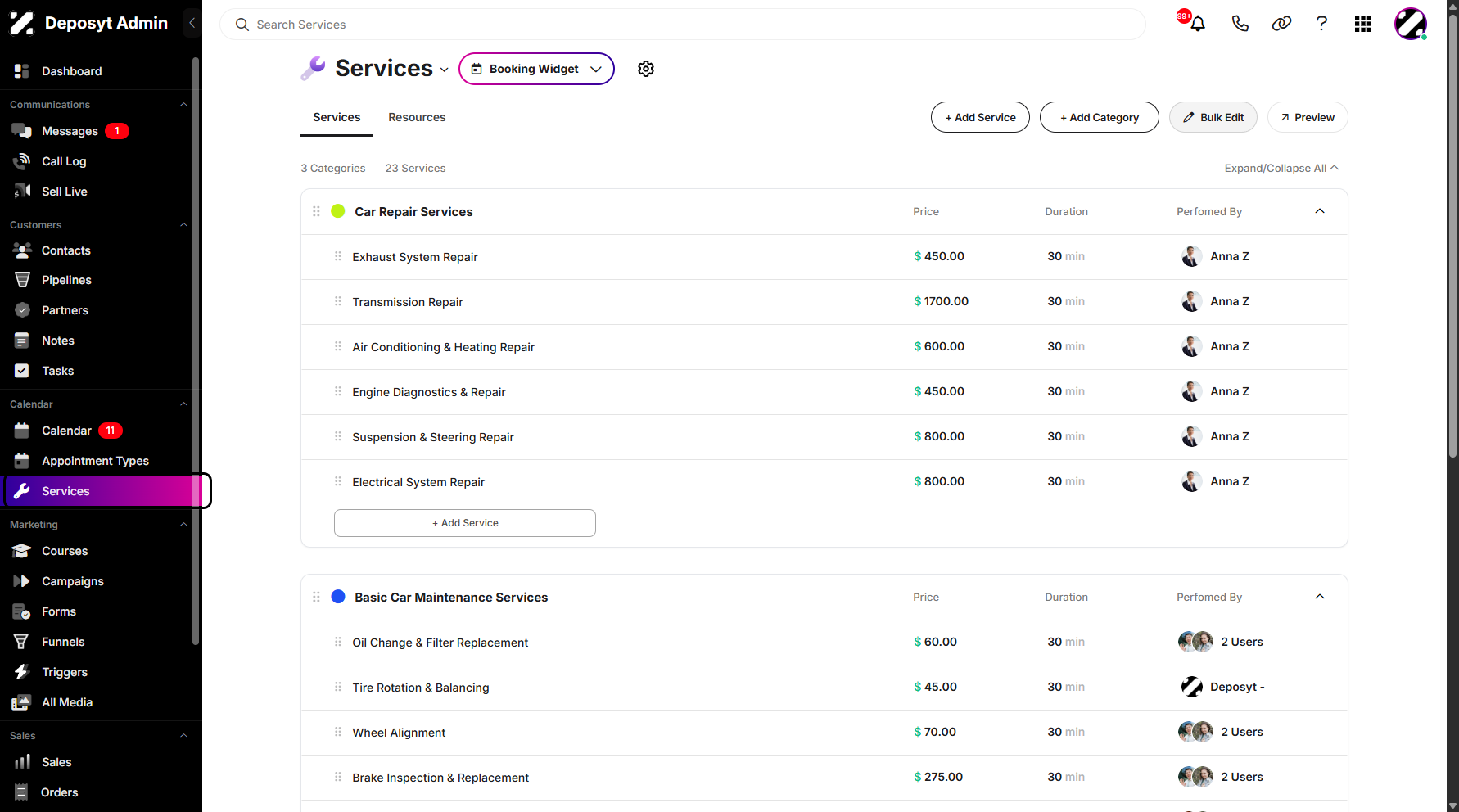Open Services title dropdown chevron
Viewport: 1459px width, 812px height.
[445, 70]
